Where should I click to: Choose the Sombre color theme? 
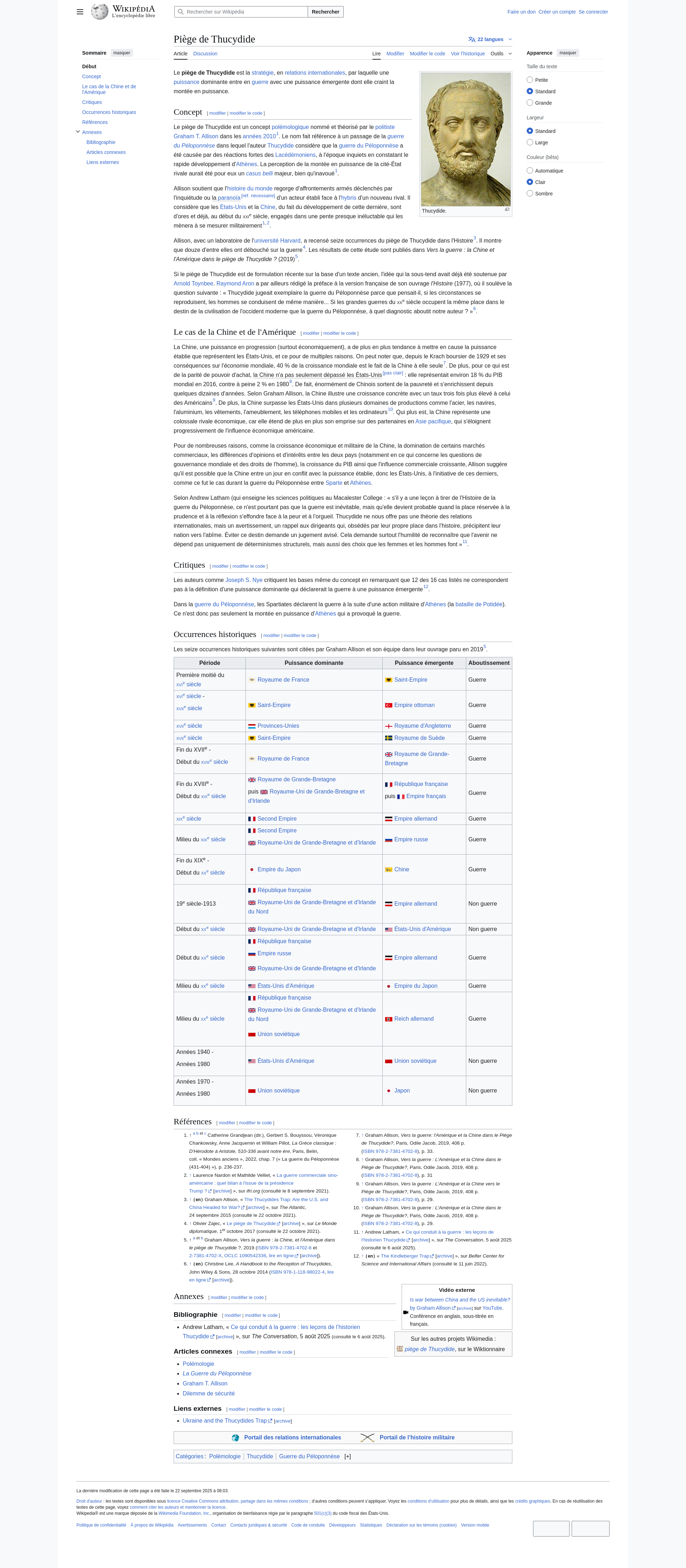pyautogui.click(x=530, y=194)
